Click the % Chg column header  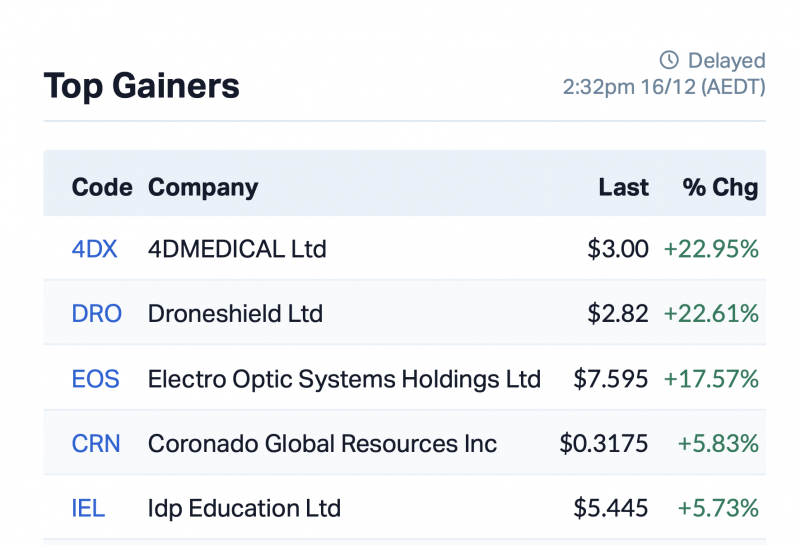720,187
